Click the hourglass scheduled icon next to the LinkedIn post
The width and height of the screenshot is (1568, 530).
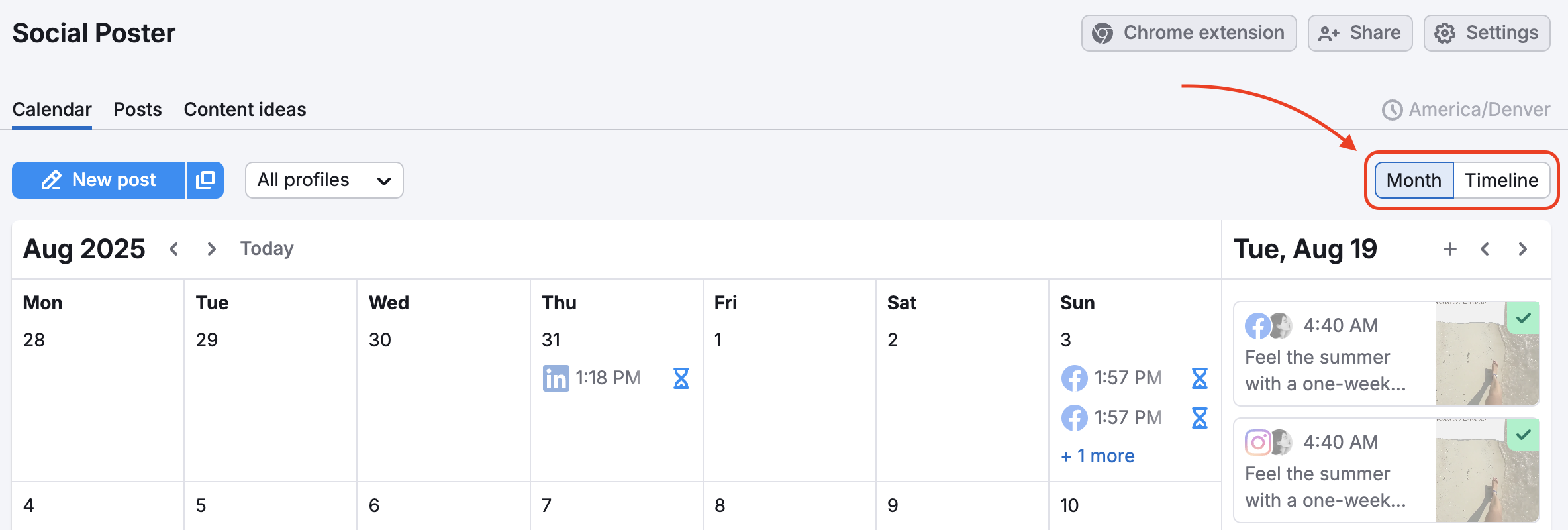tap(681, 378)
